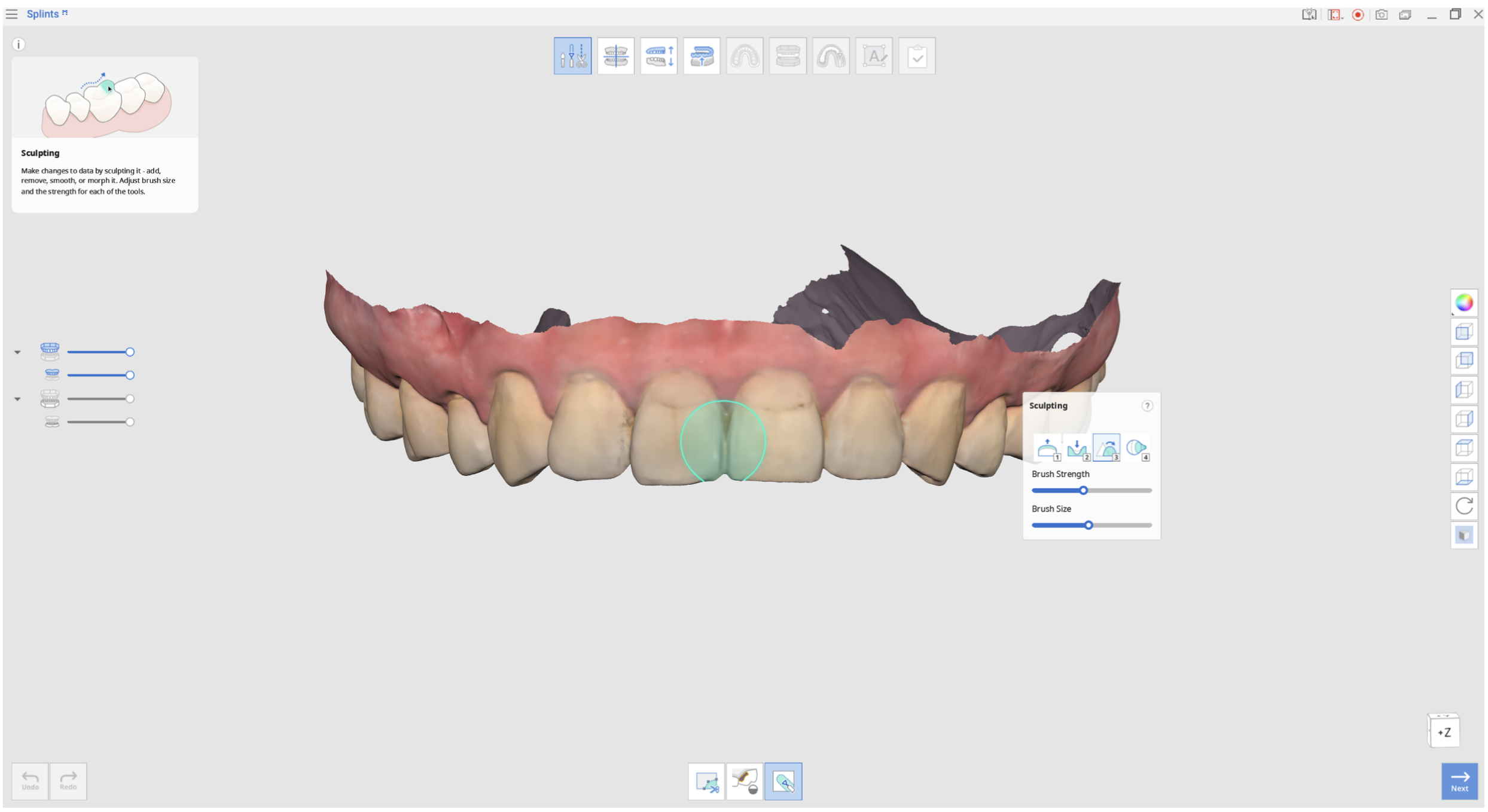Switch to right side cube view
Image resolution: width=1488 pixels, height=812 pixels.
tap(1463, 419)
